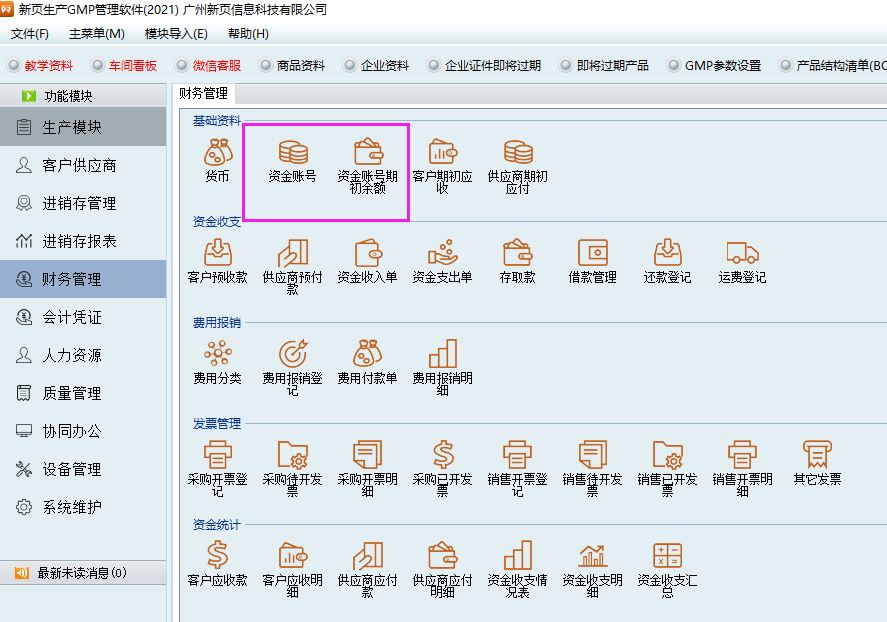The height and width of the screenshot is (622, 887).
Task: Switch to the 财务管理 tab
Action: (x=203, y=94)
